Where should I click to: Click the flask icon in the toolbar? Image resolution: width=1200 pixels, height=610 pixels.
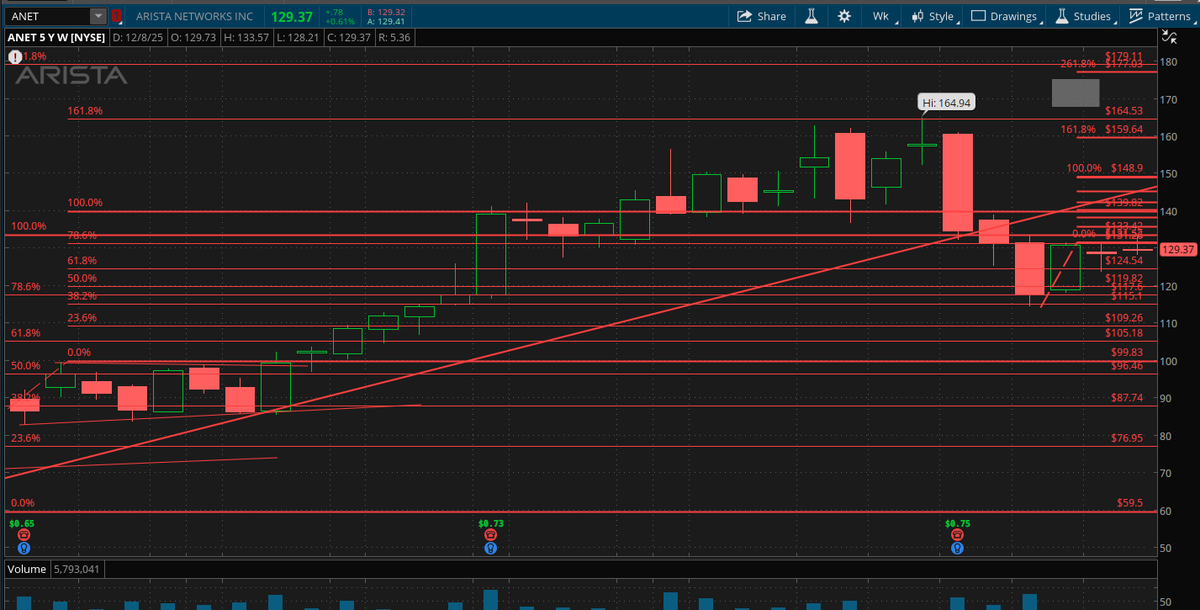click(812, 16)
